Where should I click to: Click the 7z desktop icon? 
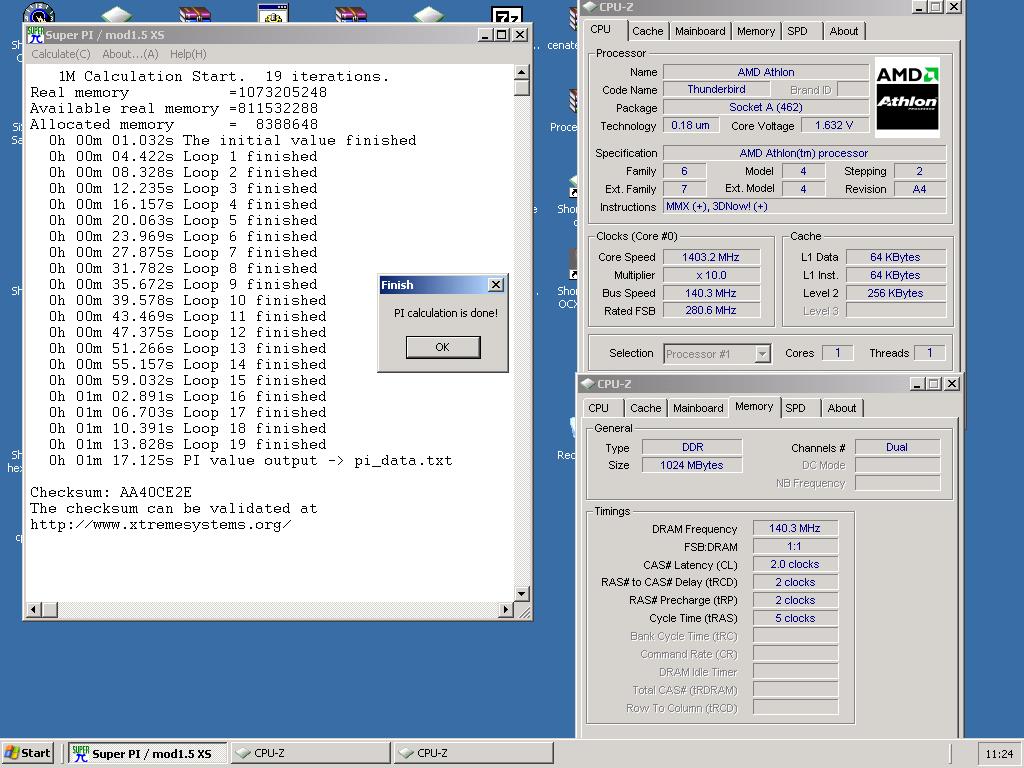tap(507, 14)
